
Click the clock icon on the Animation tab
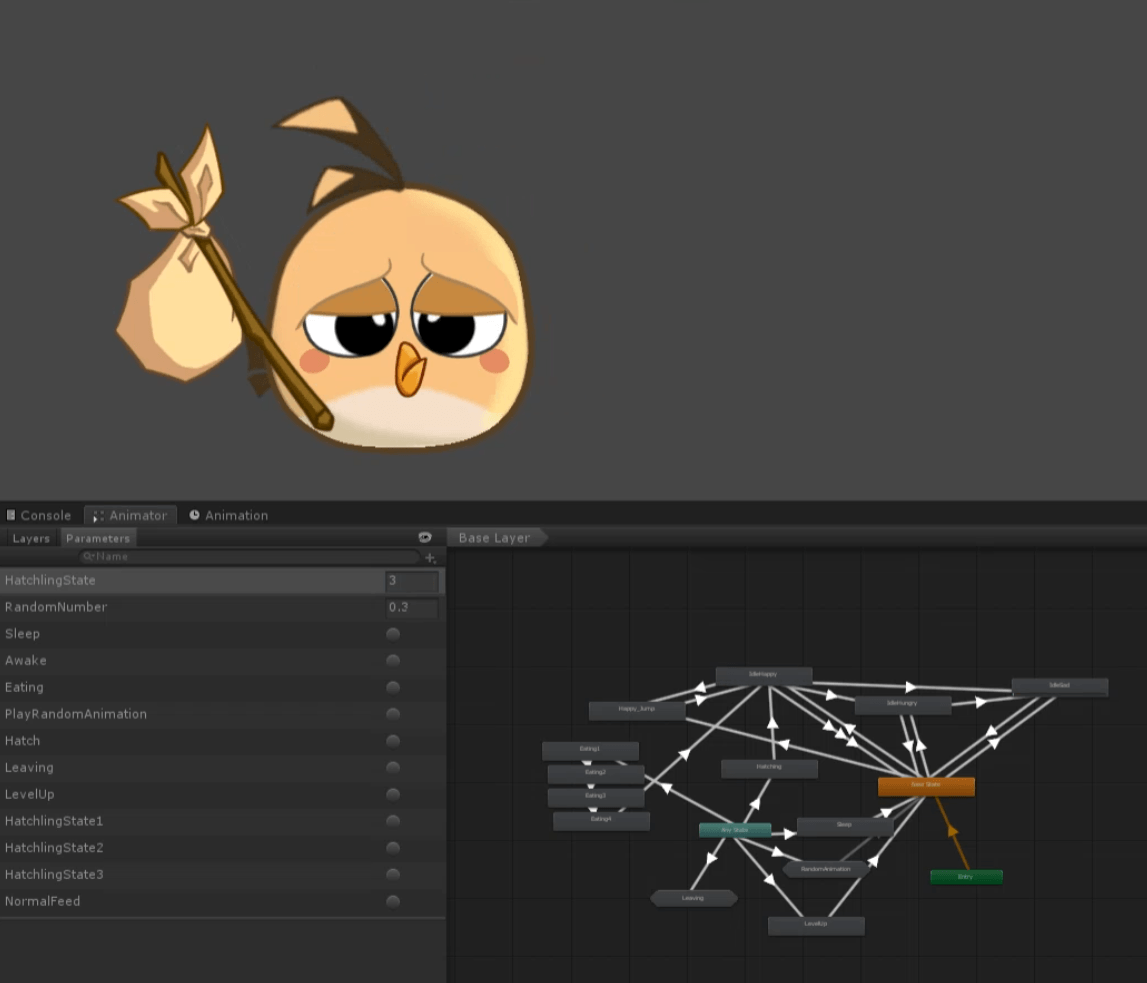point(196,515)
